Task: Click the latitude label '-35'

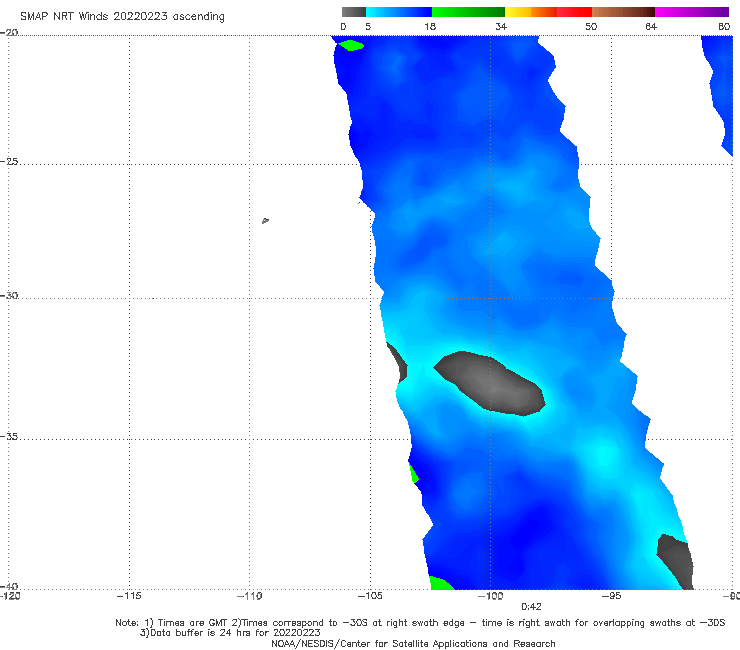Action: click(9, 437)
